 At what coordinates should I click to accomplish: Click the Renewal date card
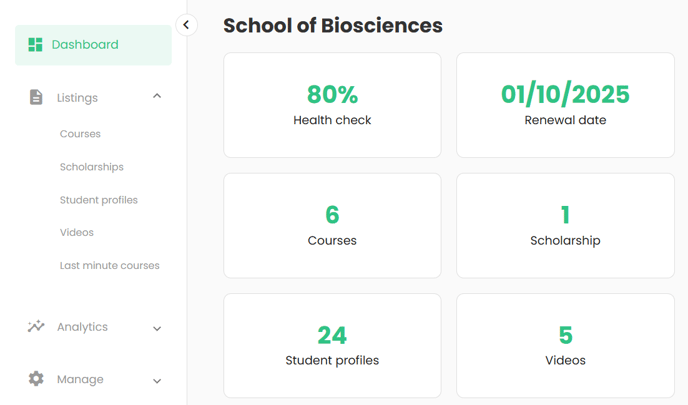(x=565, y=105)
